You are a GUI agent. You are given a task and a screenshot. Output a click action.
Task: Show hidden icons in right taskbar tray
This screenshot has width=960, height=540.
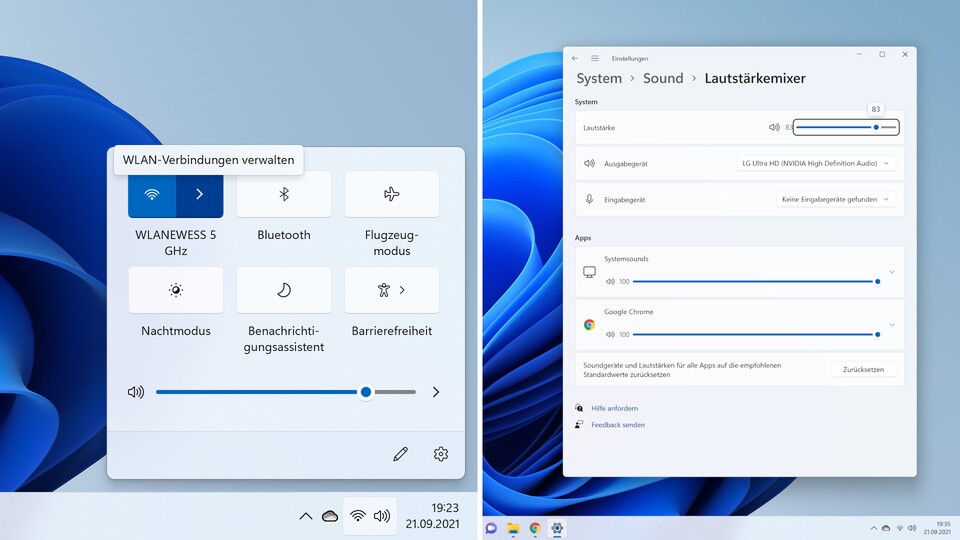[x=874, y=528]
